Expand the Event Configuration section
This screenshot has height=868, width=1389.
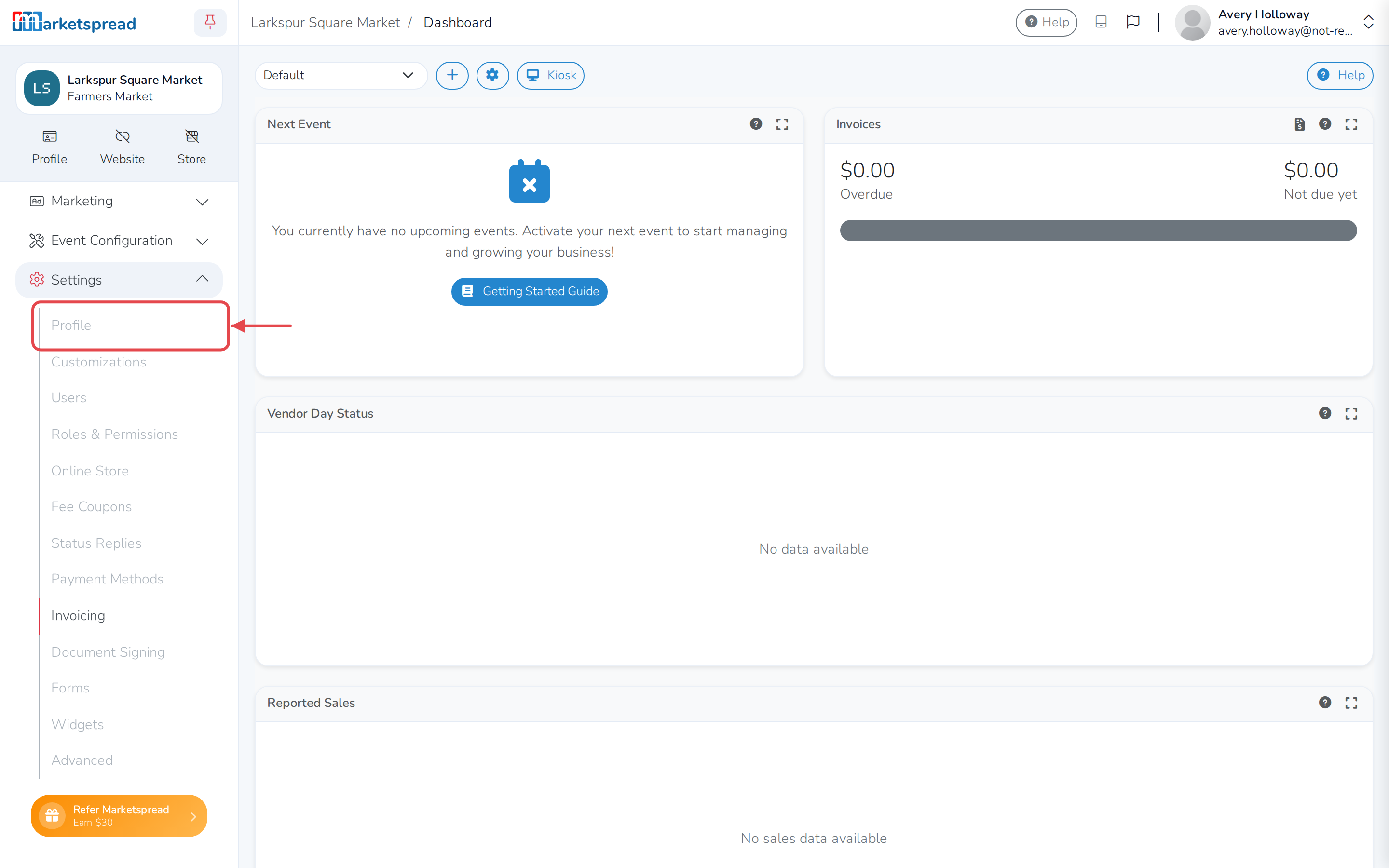(x=119, y=241)
